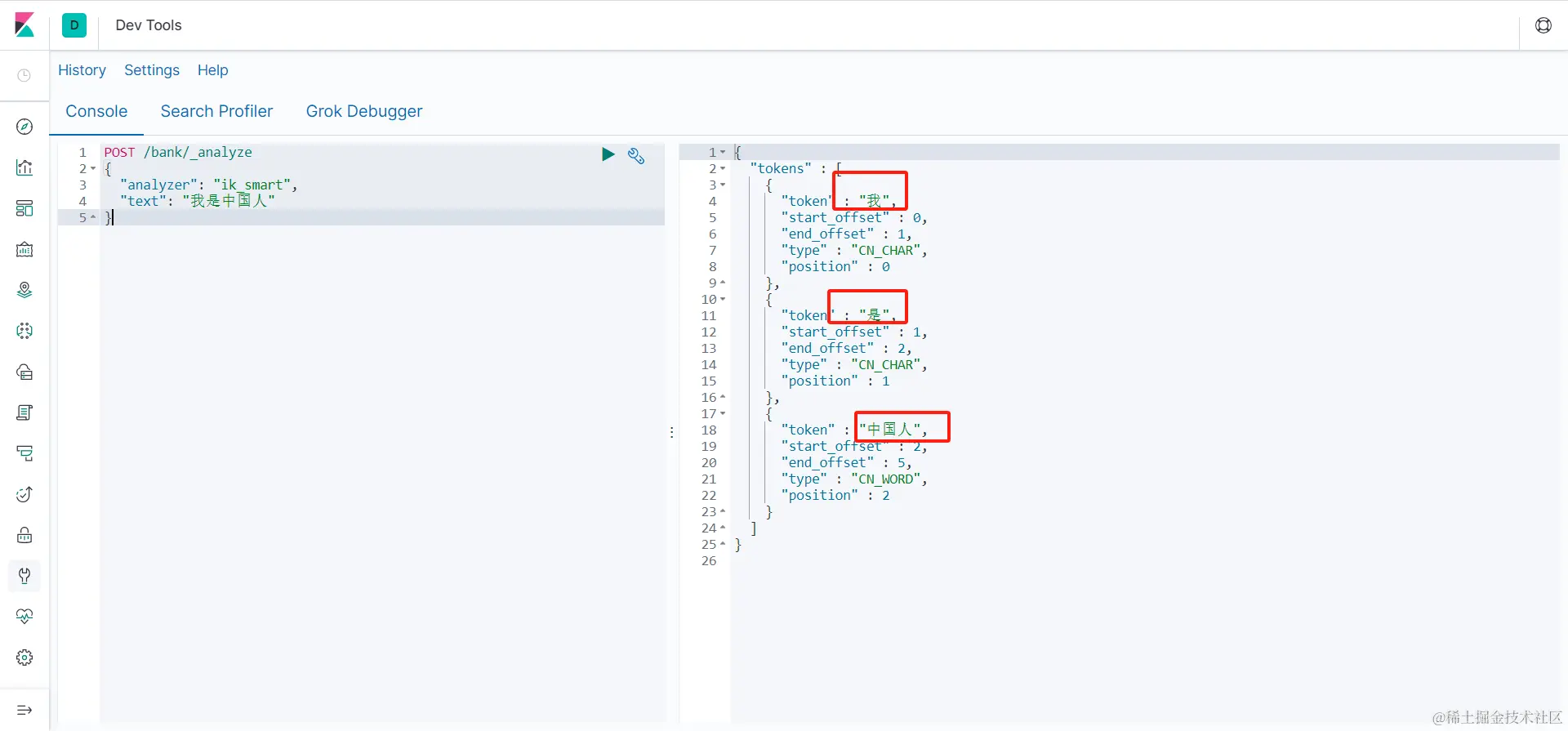This screenshot has height=731, width=1568.
Task: Click response line number 26
Action: coord(708,560)
